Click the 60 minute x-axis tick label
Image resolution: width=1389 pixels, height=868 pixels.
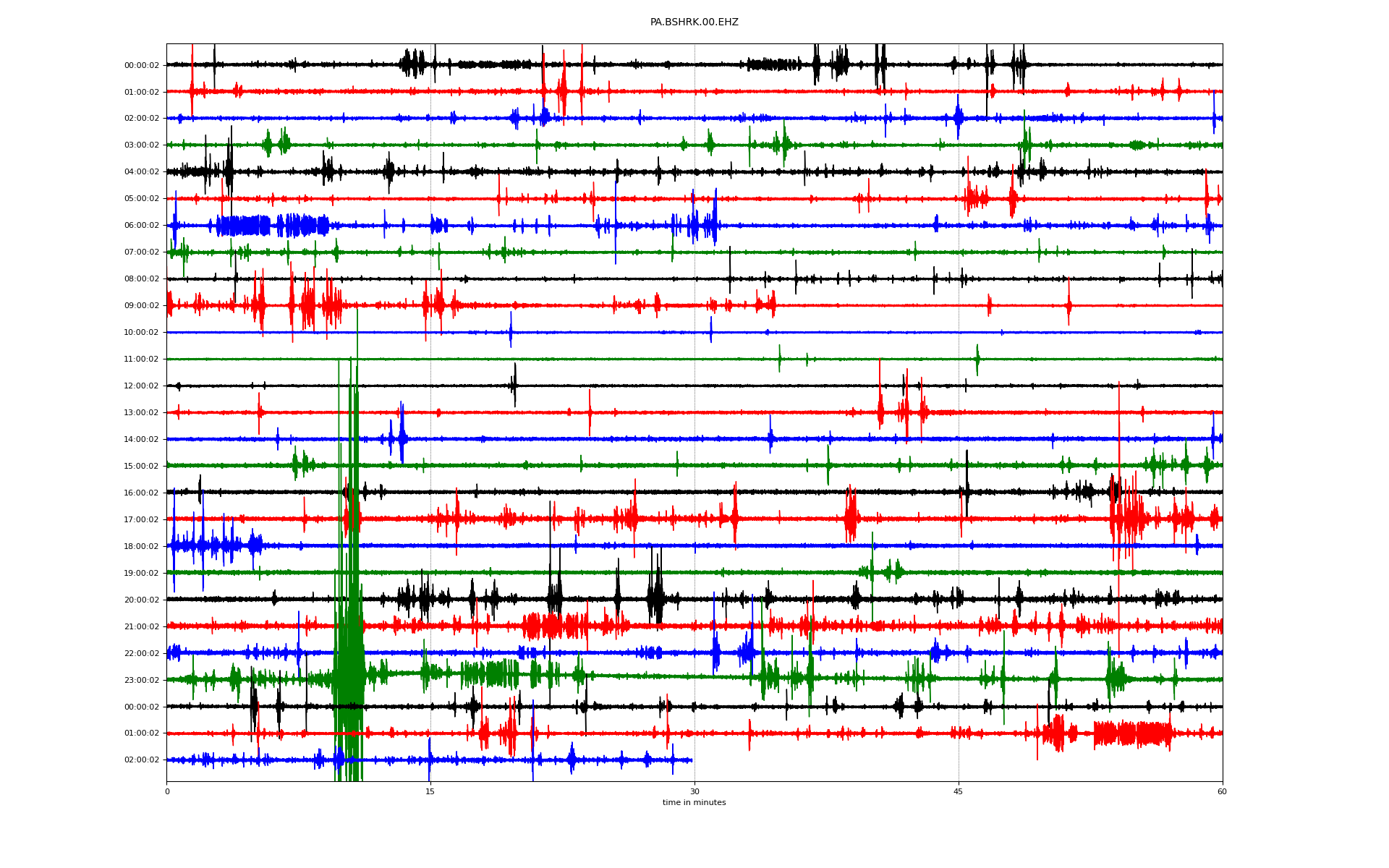pyautogui.click(x=1222, y=791)
